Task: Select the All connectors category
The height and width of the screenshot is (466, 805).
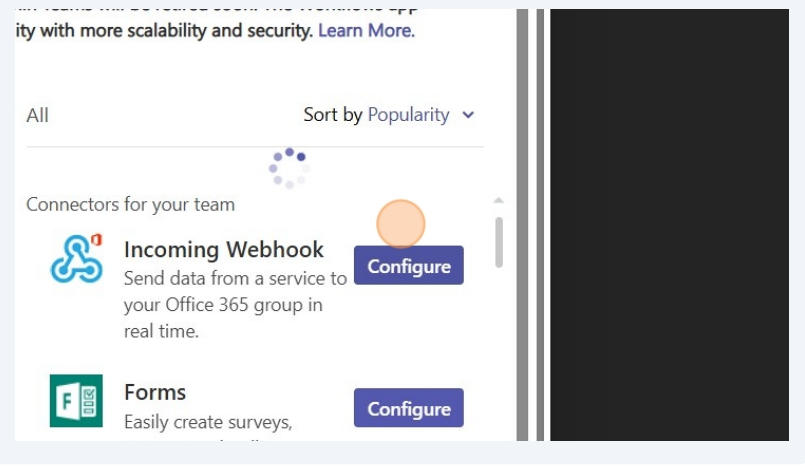Action: (38, 115)
